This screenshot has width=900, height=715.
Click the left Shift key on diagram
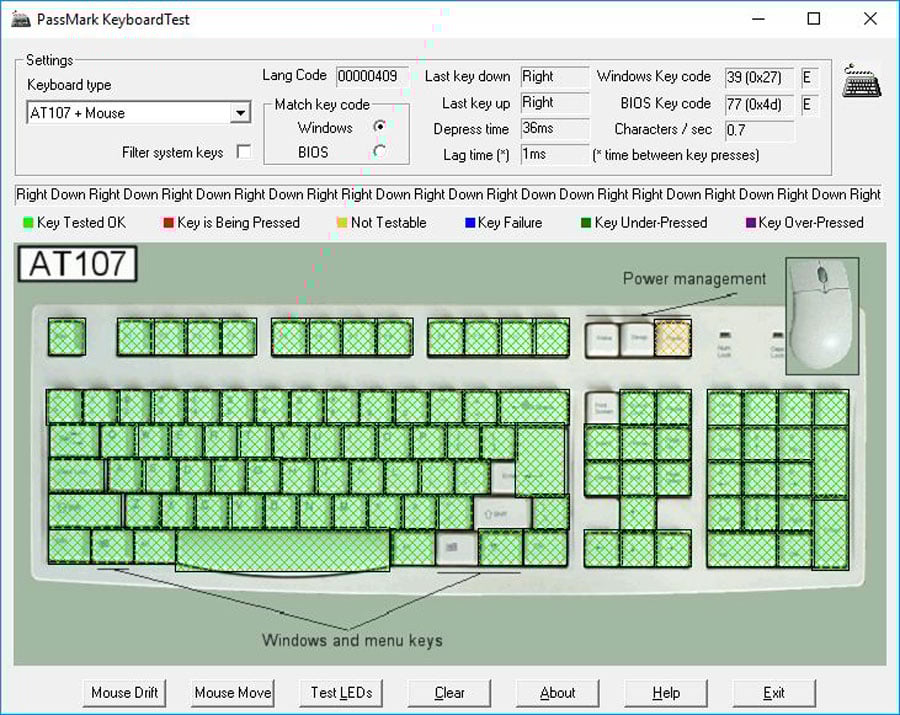click(85, 511)
